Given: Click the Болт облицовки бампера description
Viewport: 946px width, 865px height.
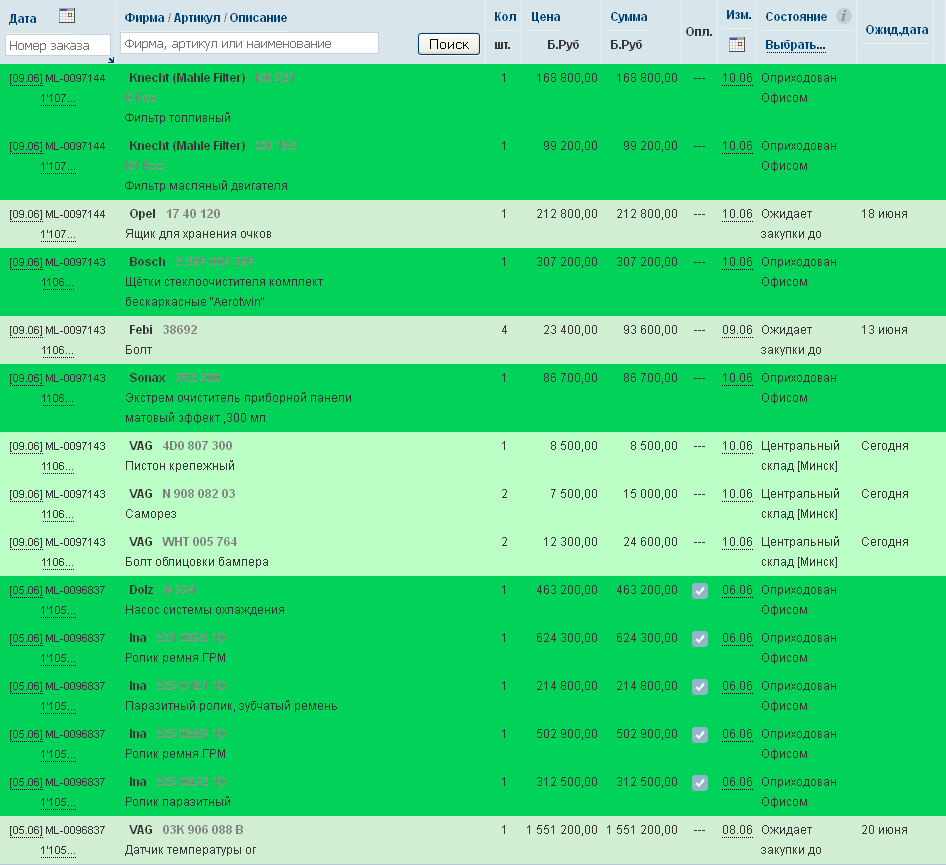Looking at the screenshot, I should pyautogui.click(x=197, y=562).
